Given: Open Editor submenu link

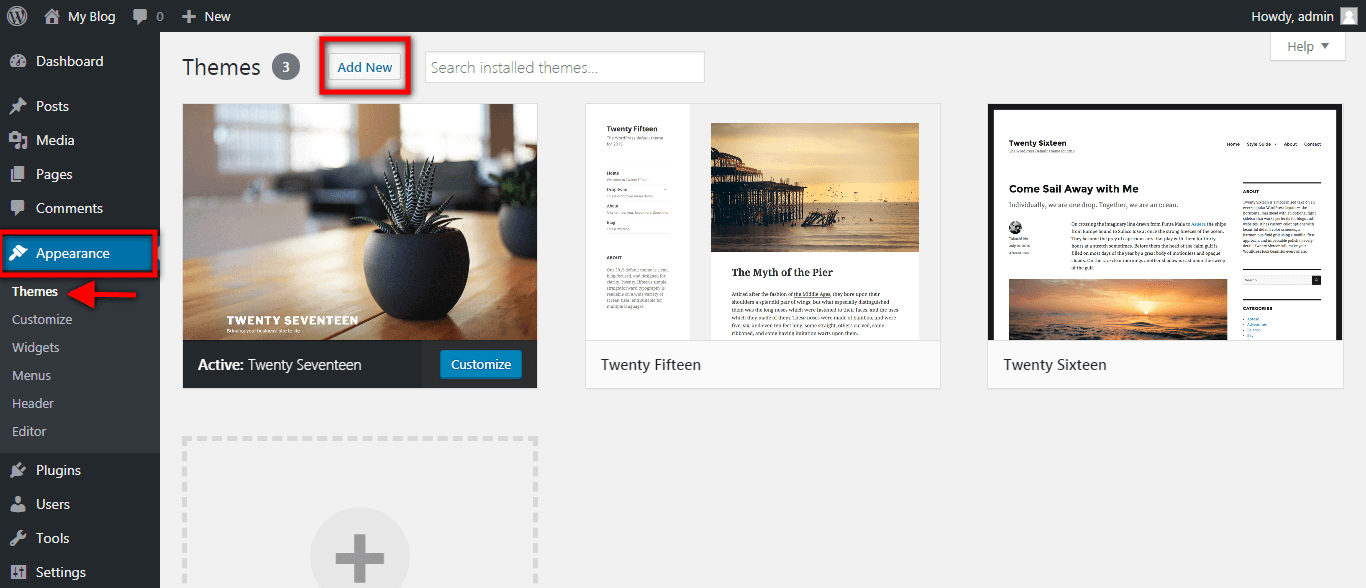Looking at the screenshot, I should tap(29, 431).
